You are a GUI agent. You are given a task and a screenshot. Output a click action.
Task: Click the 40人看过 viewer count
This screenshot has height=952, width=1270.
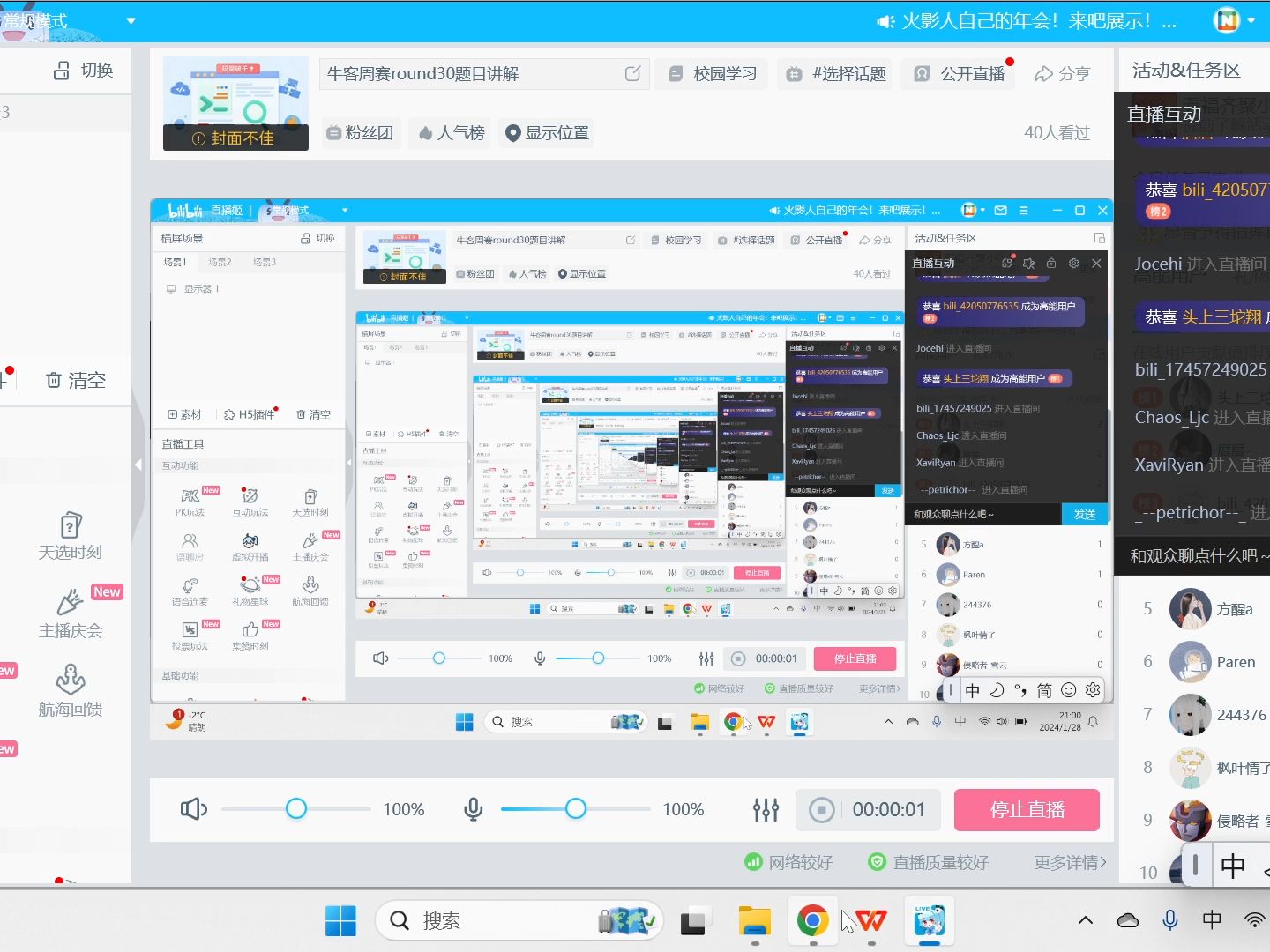click(x=1057, y=133)
